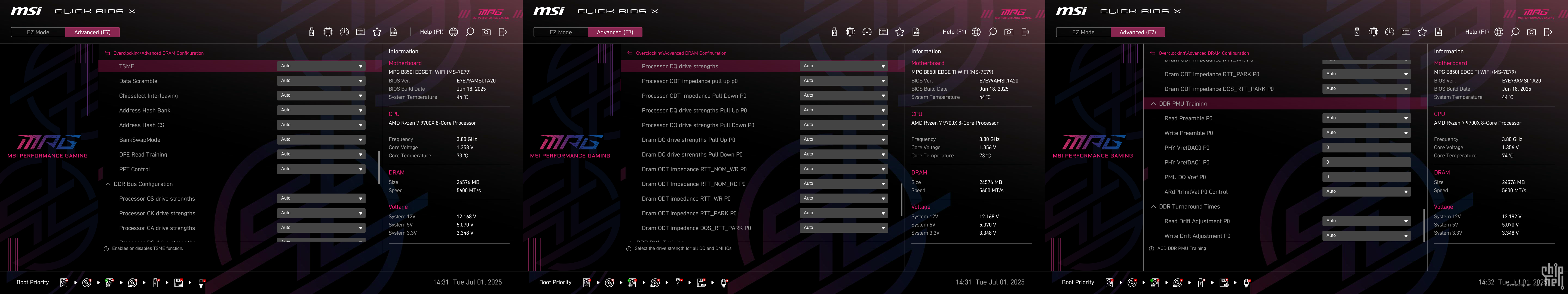The width and height of the screenshot is (1568, 294).
Task: Open Read Preamble P0 dropdown
Action: click(x=1367, y=118)
